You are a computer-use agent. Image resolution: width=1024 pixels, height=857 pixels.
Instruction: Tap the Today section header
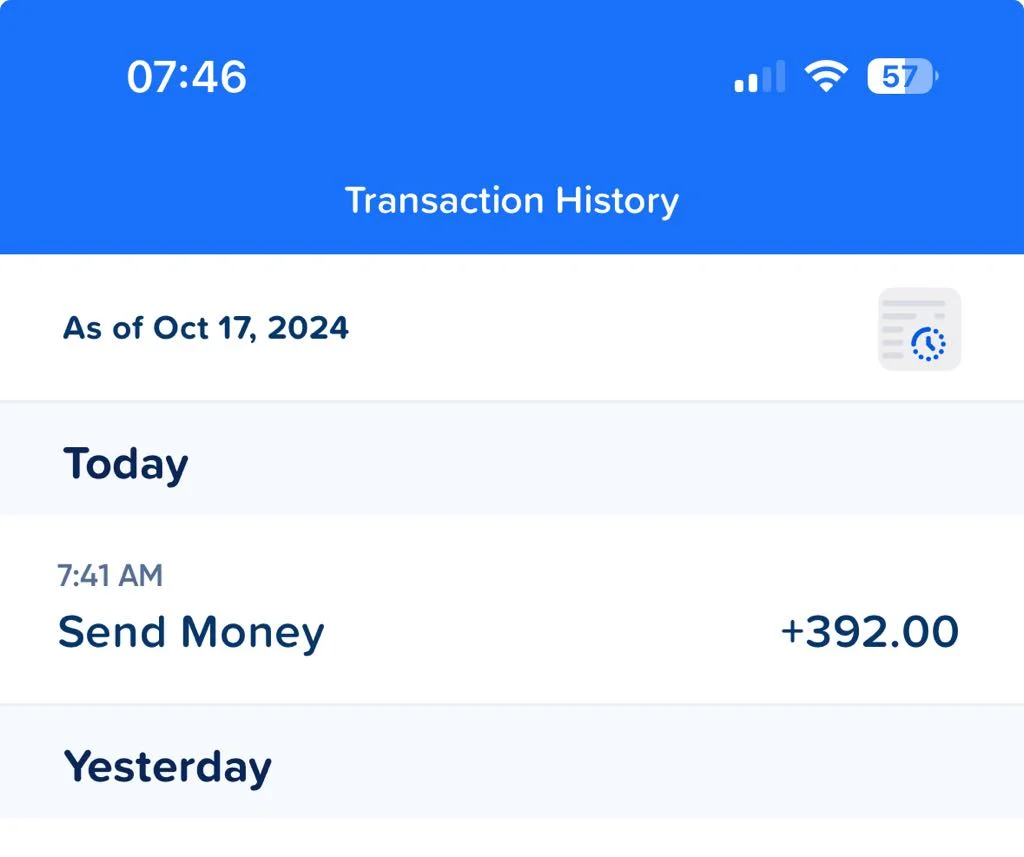tap(125, 464)
